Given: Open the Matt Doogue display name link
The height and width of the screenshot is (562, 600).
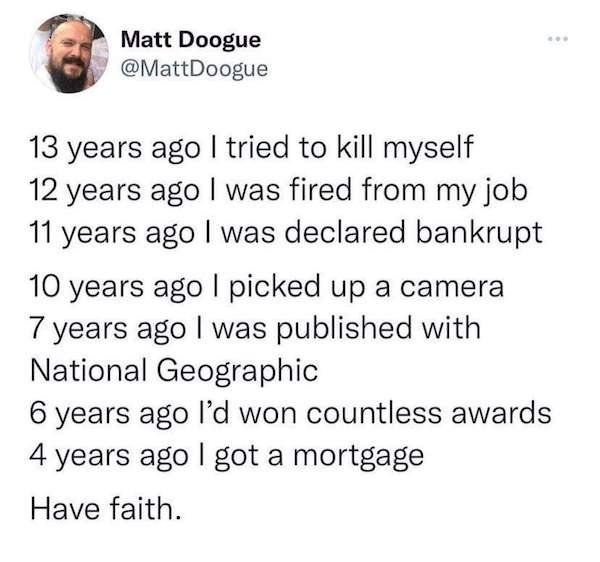Looking at the screenshot, I should (190, 40).
